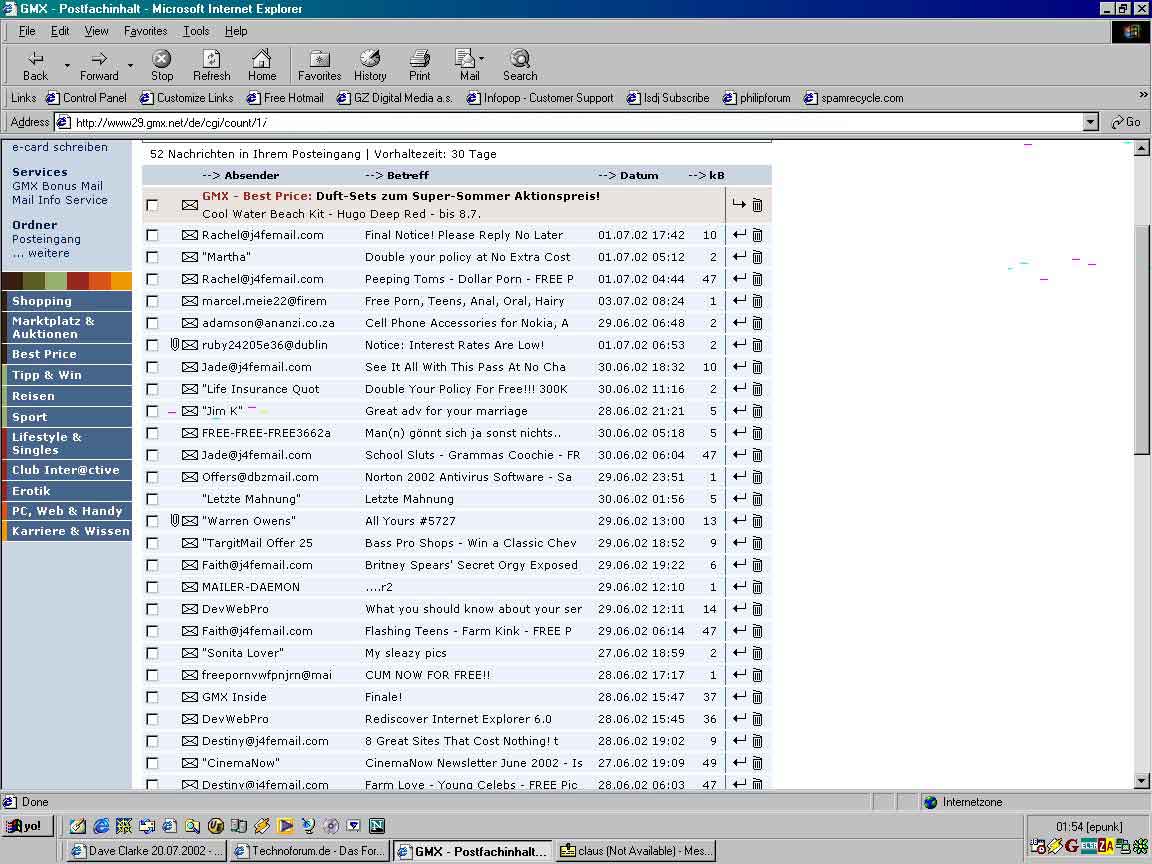Tick the "Jim K" email checkbox
Viewport: 1152px width, 864px height.
coord(152,411)
